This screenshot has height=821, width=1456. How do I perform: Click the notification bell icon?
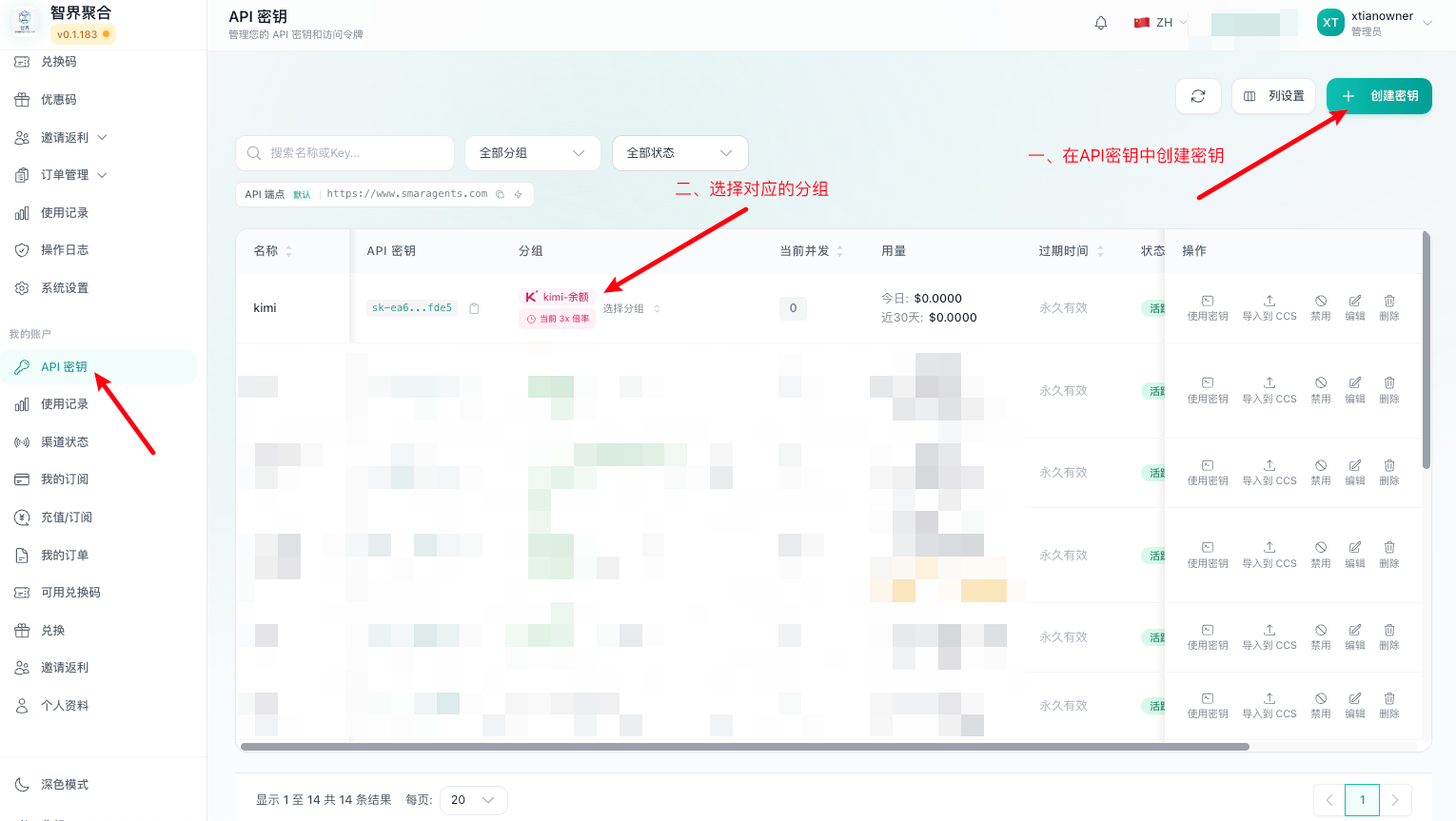click(1101, 23)
